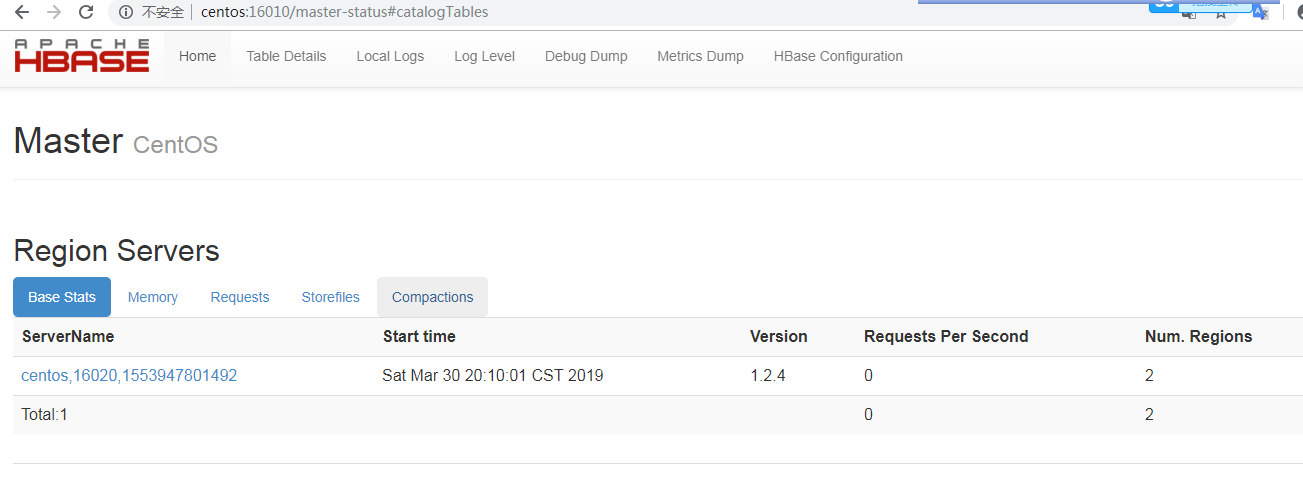The height and width of the screenshot is (490, 1303).
Task: Open Debug Dump
Action: [x=586, y=57]
